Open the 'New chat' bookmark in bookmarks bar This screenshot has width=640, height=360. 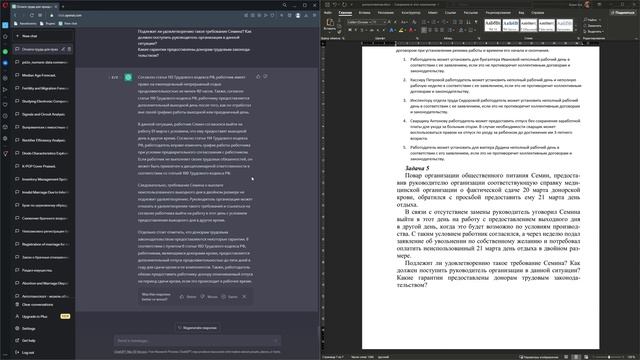[x=68, y=23]
